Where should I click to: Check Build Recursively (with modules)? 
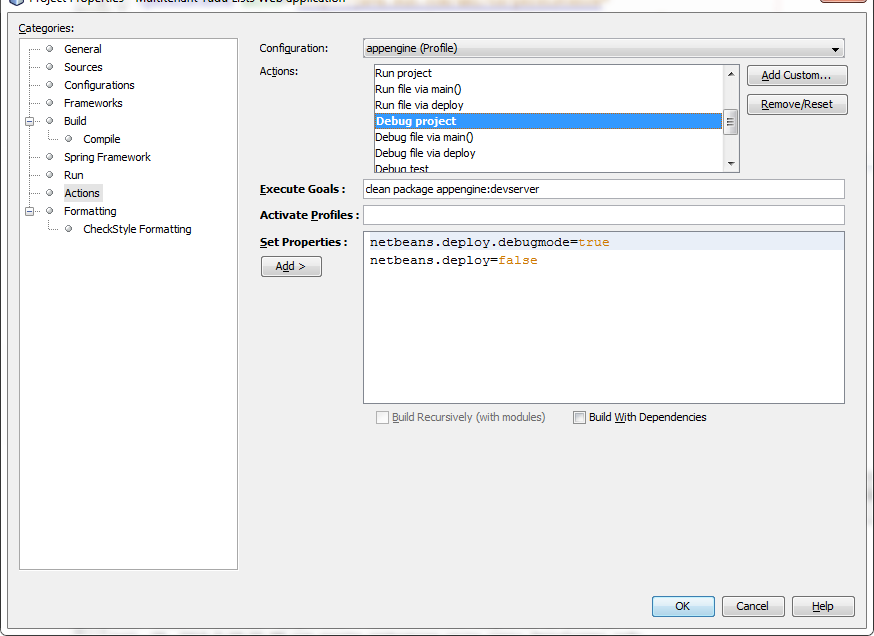(x=383, y=418)
